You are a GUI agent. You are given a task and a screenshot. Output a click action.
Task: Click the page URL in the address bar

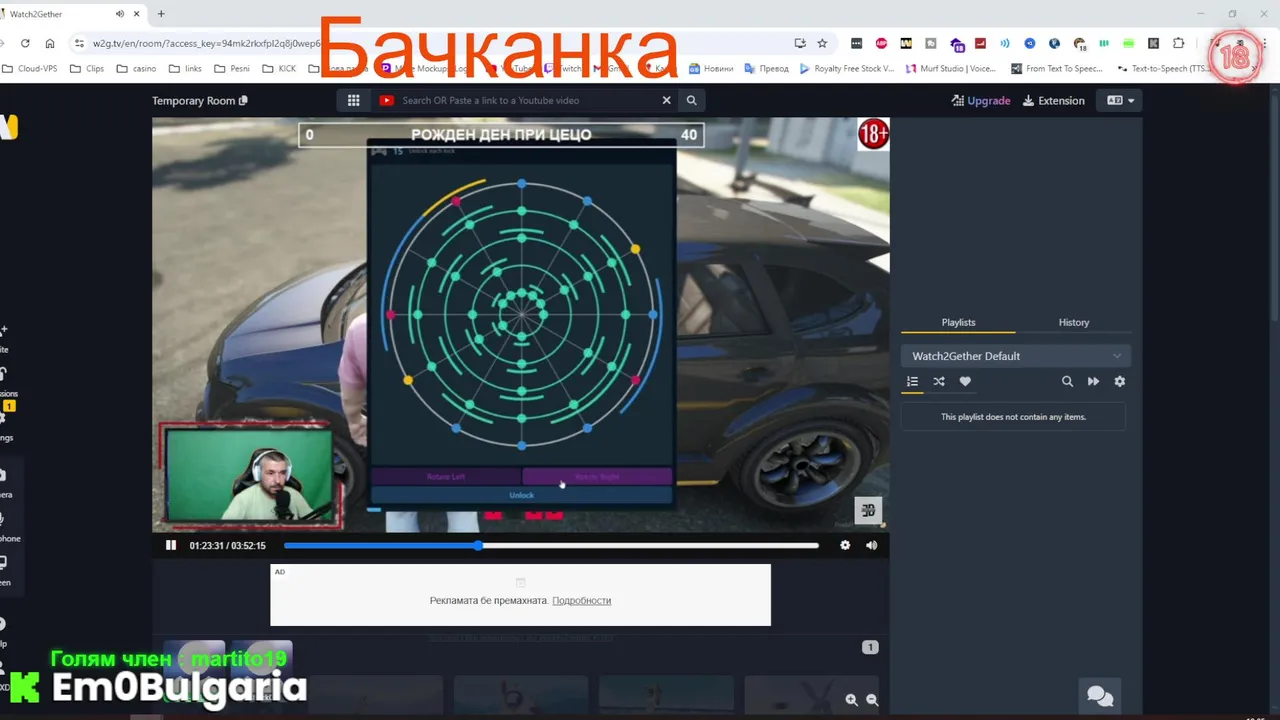click(206, 43)
